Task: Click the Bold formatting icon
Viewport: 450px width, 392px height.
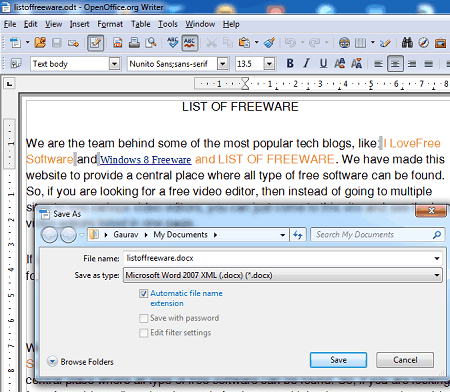Action: pos(290,63)
